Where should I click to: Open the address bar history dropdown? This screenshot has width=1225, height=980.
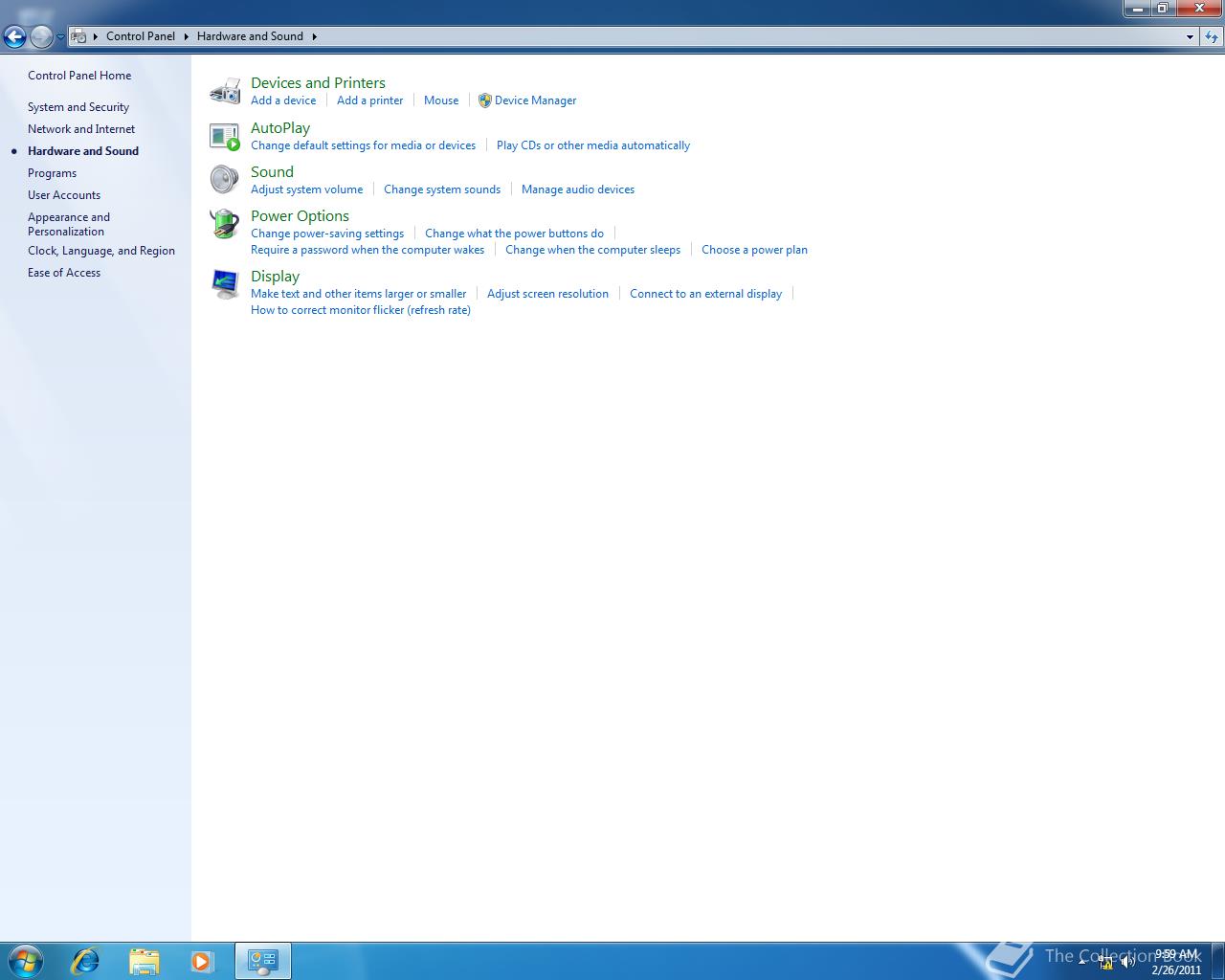1190,36
